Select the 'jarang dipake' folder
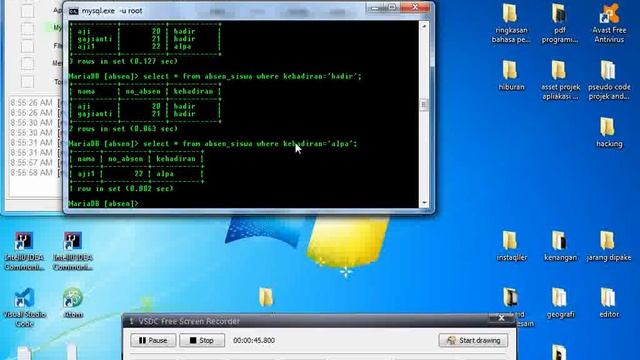This screenshot has width=640, height=360. (609, 246)
